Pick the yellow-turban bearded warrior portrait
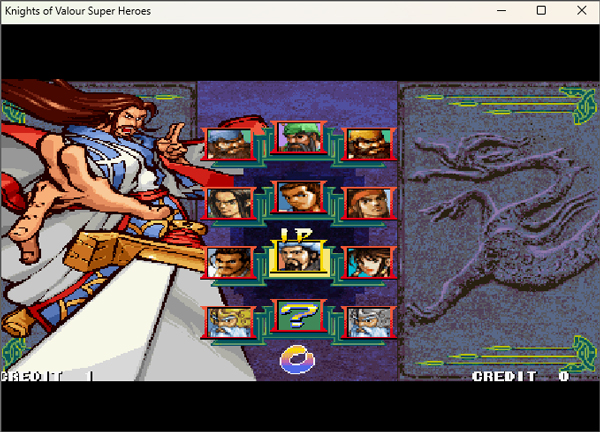The height and width of the screenshot is (432, 600). [x=369, y=144]
